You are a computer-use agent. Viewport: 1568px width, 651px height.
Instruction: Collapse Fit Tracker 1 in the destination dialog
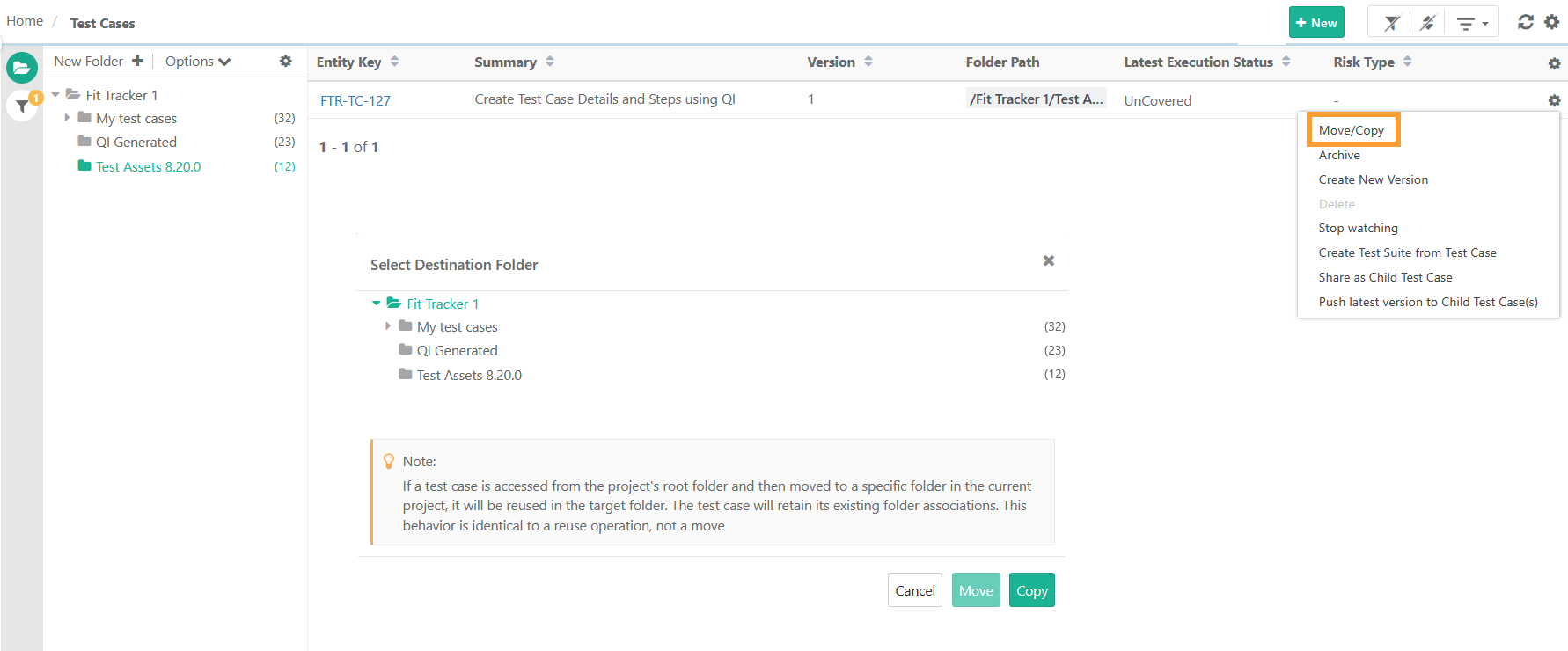click(x=377, y=303)
